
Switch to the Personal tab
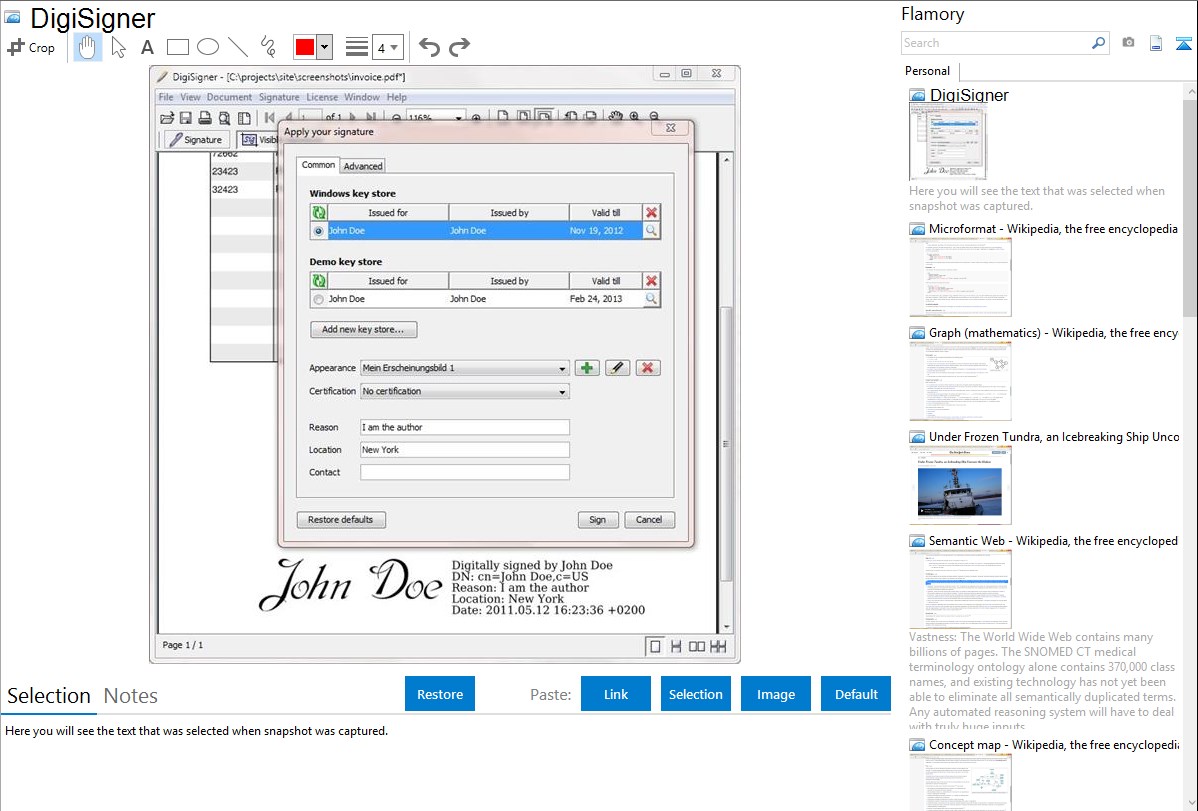(x=928, y=71)
